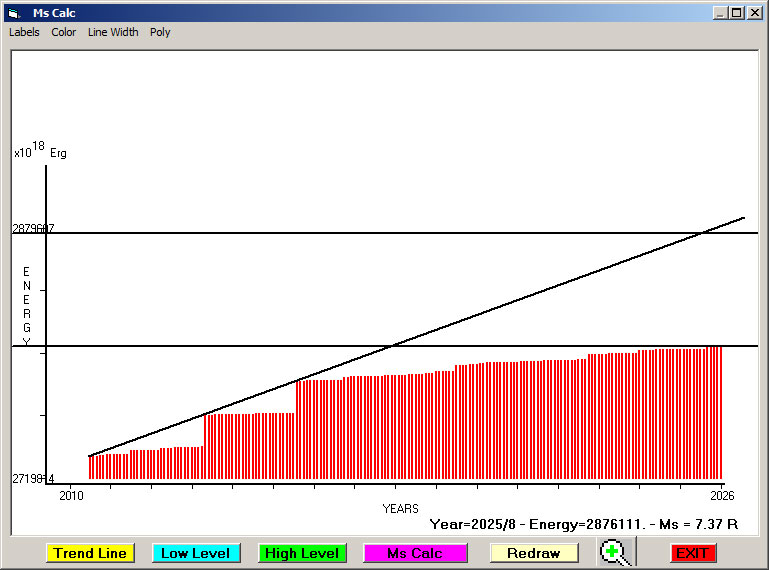Hit the Redraw button
The height and width of the screenshot is (570, 769).
(x=534, y=553)
